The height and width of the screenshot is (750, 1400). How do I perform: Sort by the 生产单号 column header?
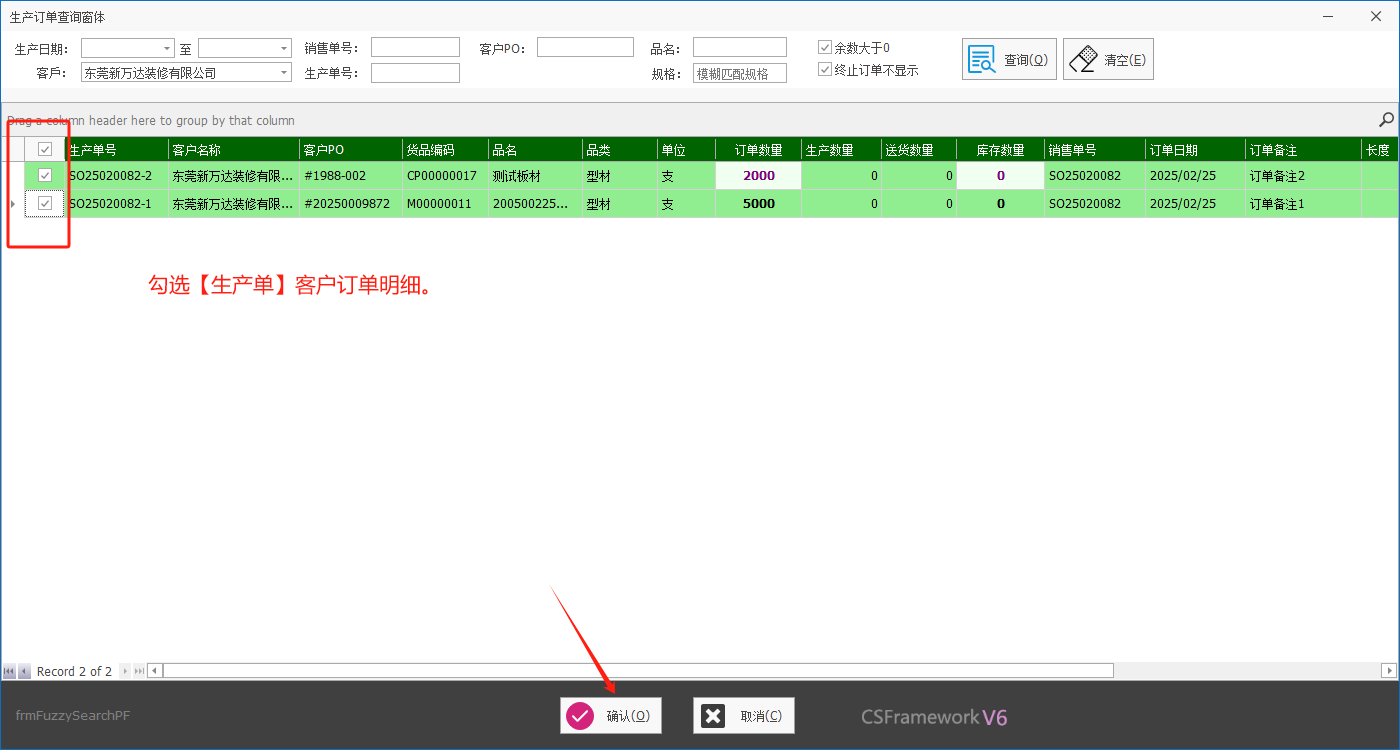[117, 150]
